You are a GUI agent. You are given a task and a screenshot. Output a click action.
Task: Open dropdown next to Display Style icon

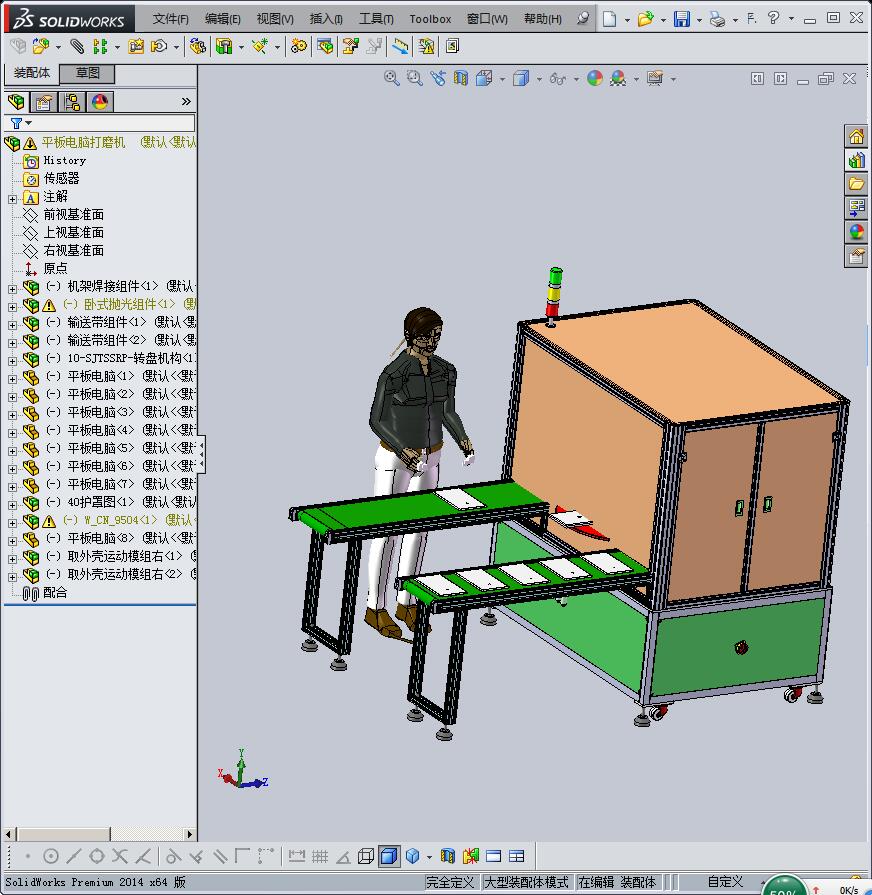point(539,79)
